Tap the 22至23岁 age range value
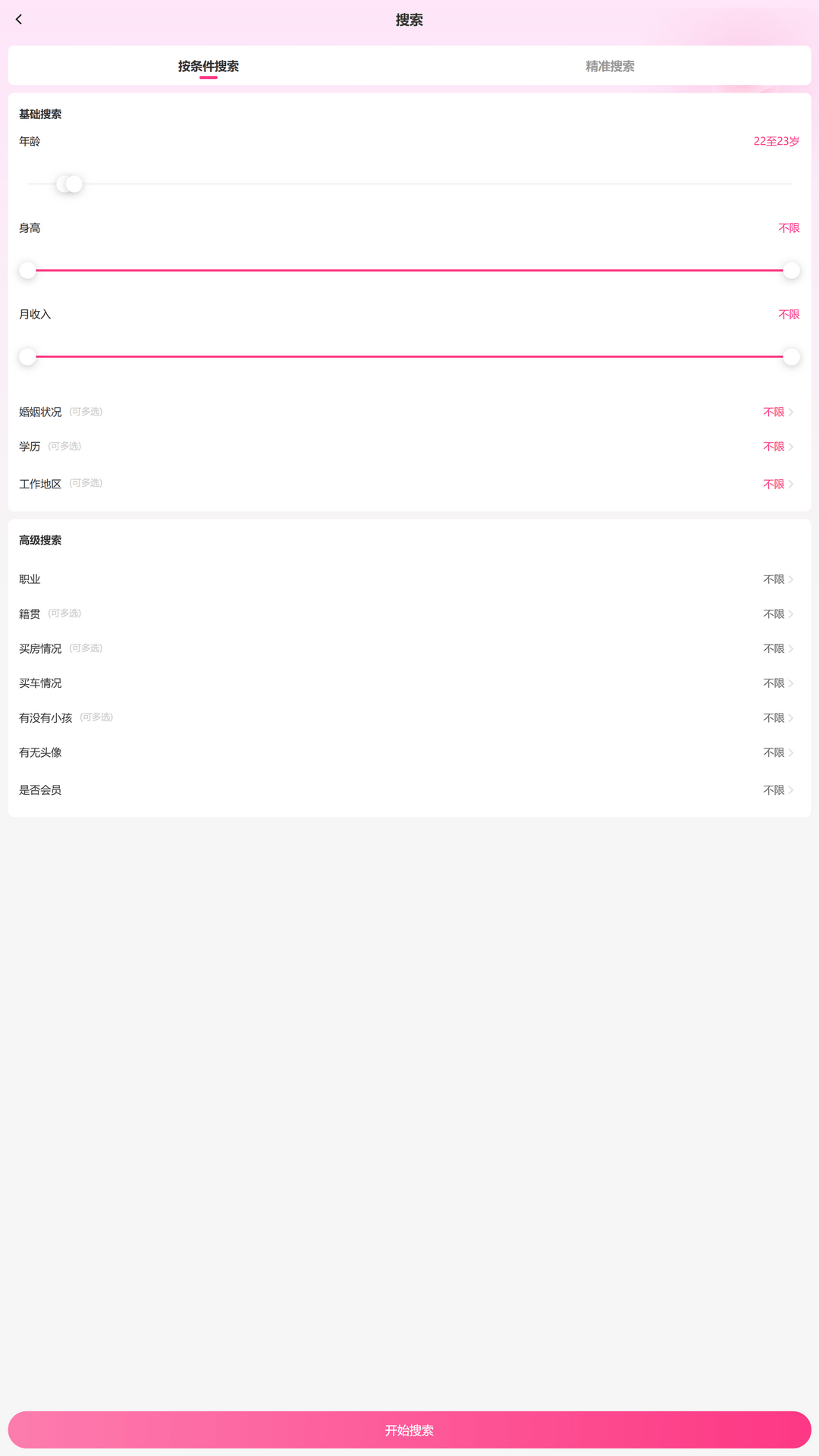This screenshot has width=819, height=1456. click(x=776, y=142)
